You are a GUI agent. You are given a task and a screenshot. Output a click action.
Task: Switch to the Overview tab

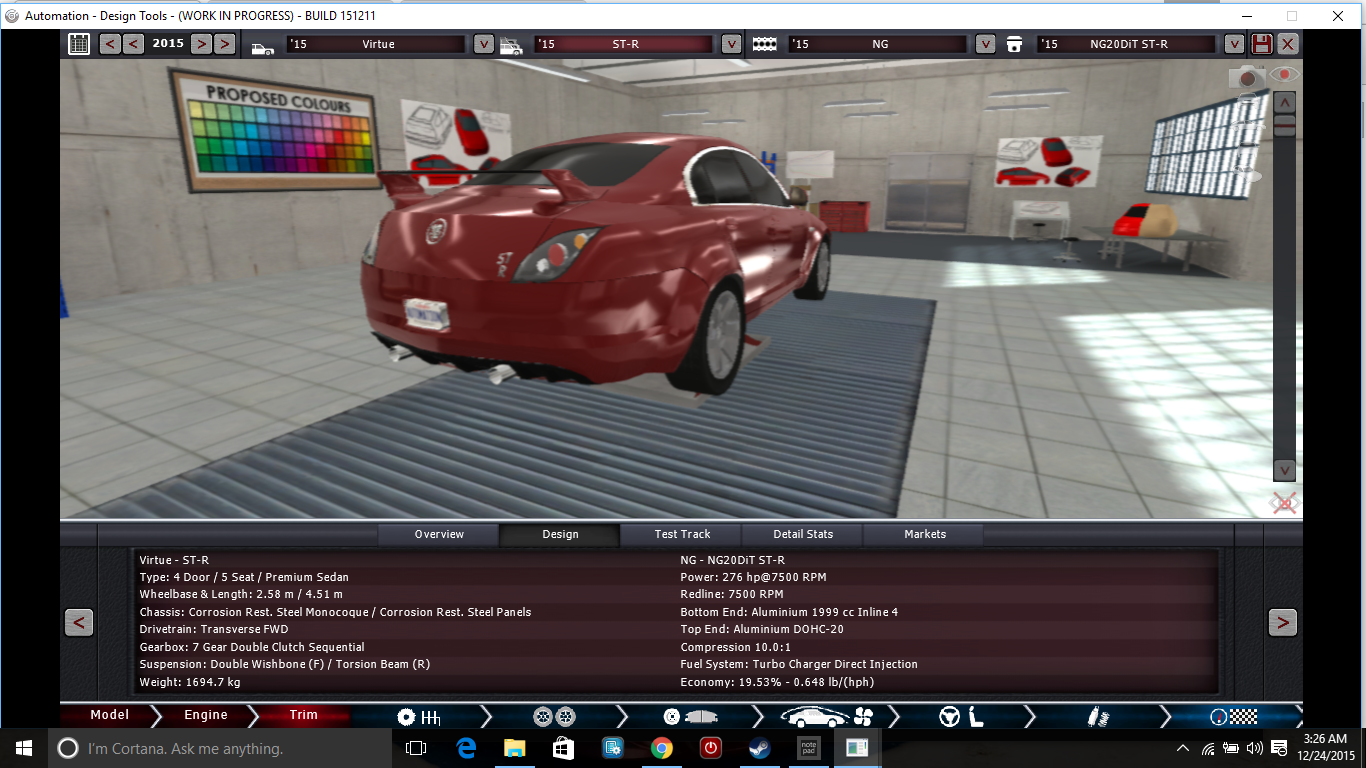coord(439,534)
